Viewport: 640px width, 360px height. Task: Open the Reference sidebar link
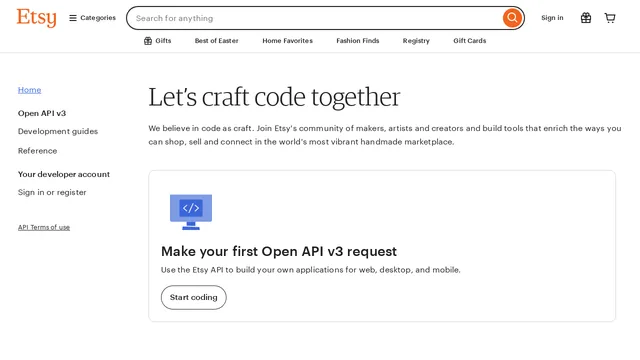(x=38, y=151)
